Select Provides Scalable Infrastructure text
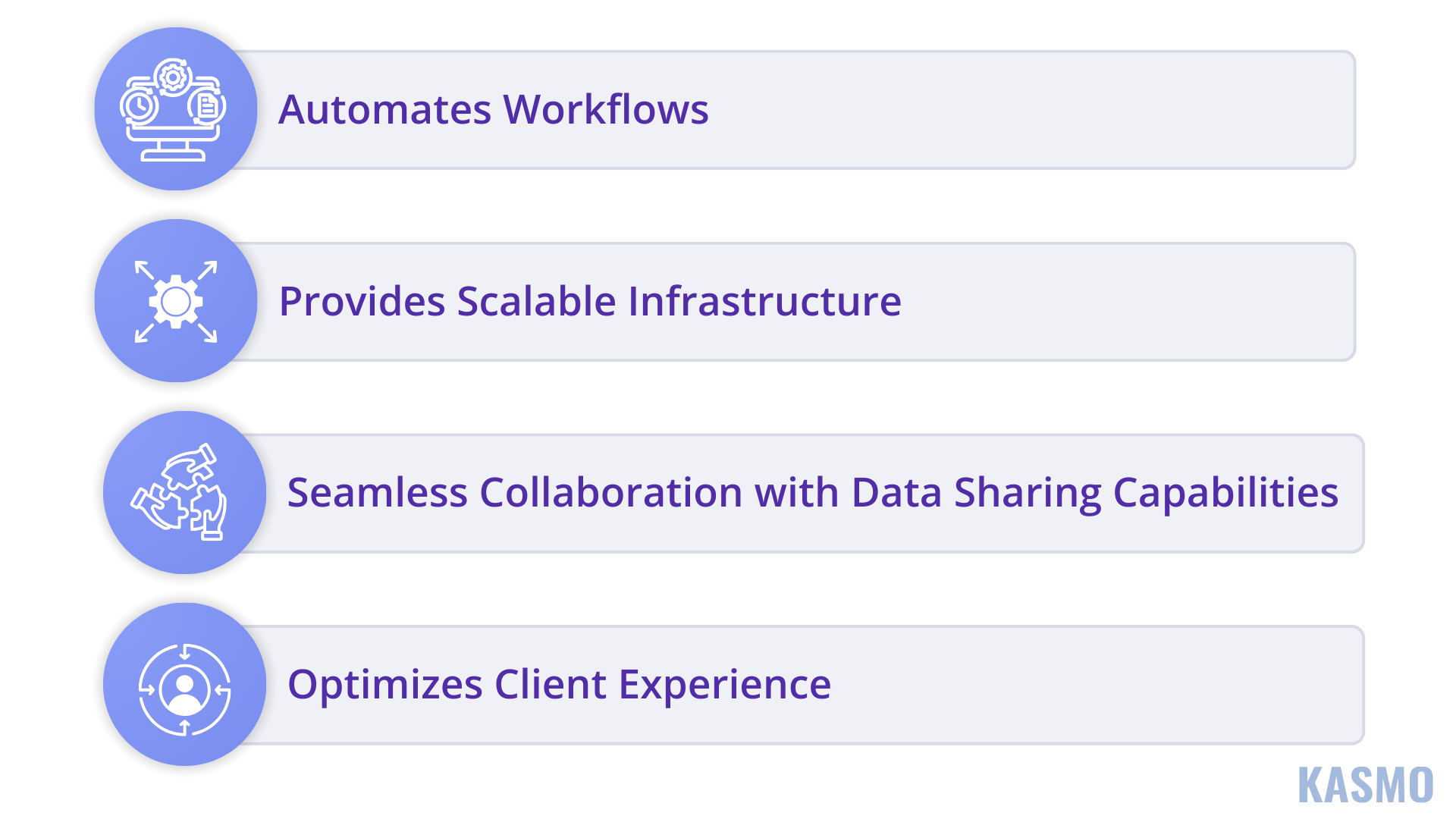This screenshot has height=819, width=1456. click(590, 302)
